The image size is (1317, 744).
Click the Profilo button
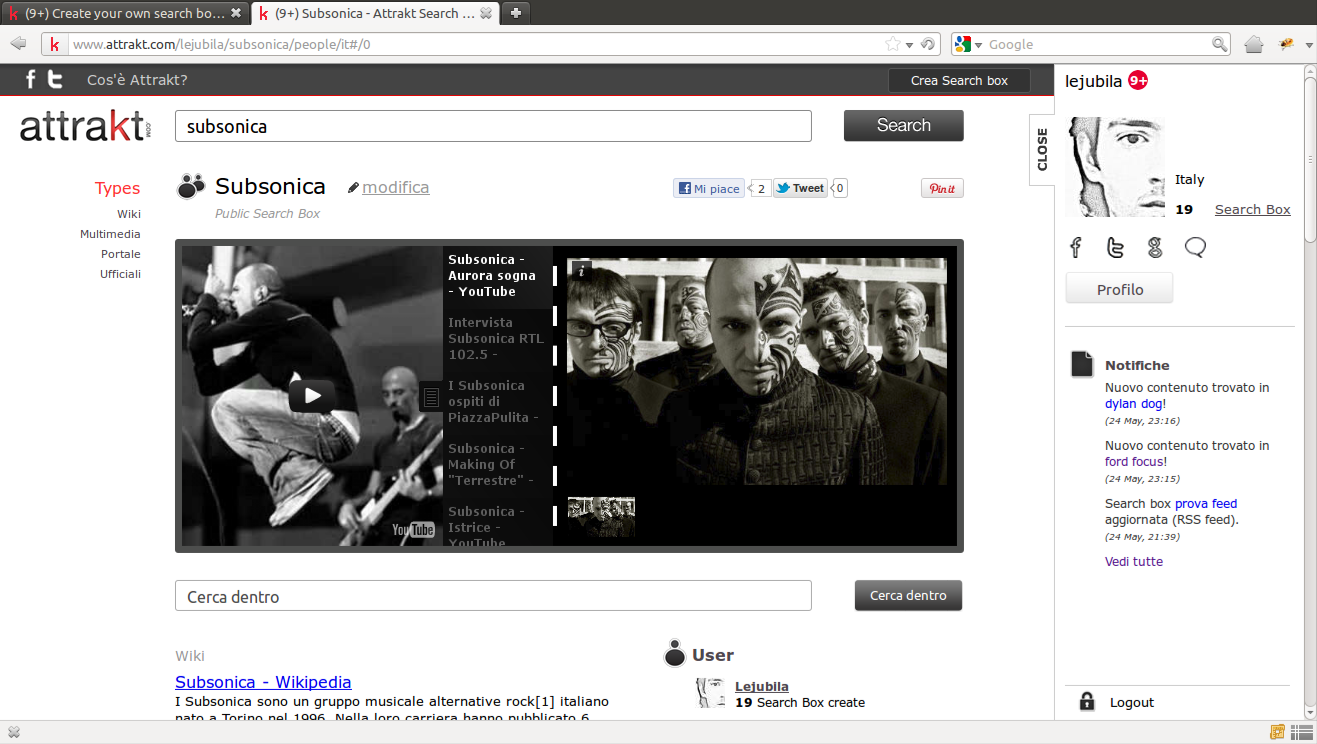pyautogui.click(x=1120, y=289)
